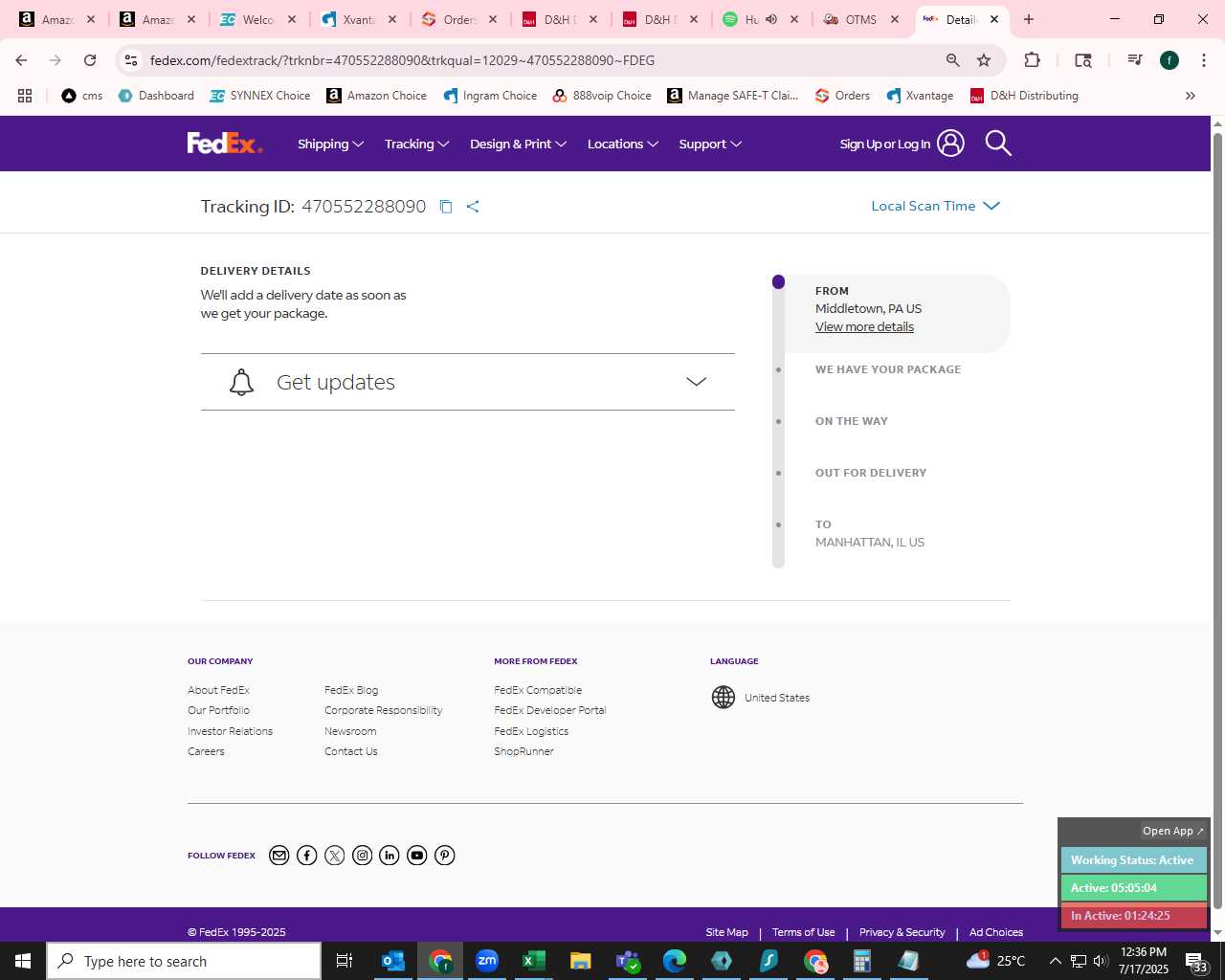Open FedEx email follow icon
Screen dimensions: 1225x980
278,856
